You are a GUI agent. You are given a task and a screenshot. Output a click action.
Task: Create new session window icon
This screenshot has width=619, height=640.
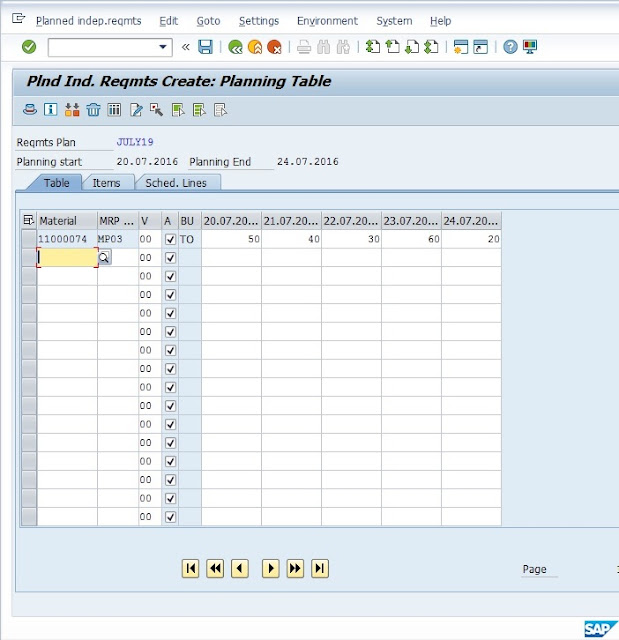(461, 47)
